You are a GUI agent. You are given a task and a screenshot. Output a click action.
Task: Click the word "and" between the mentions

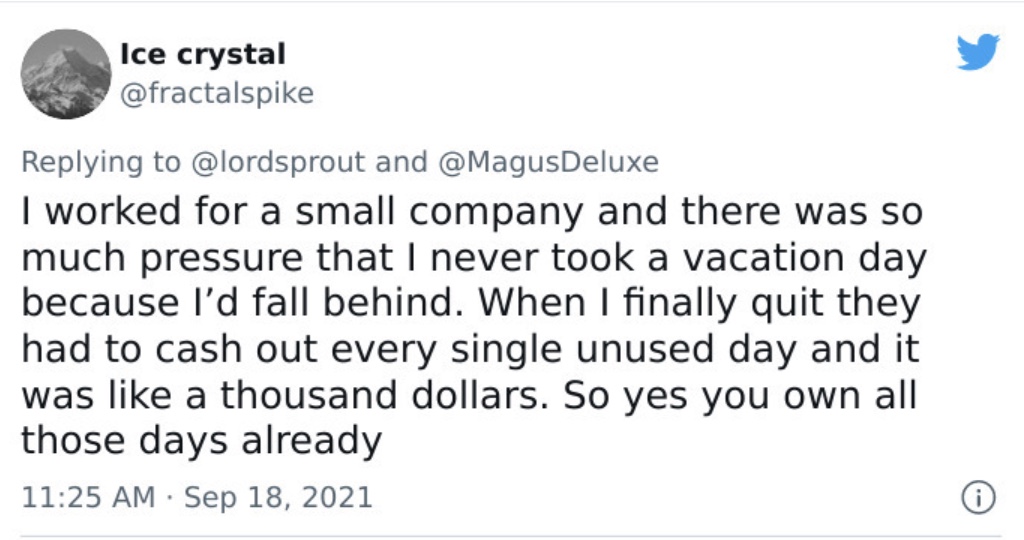coord(401,162)
